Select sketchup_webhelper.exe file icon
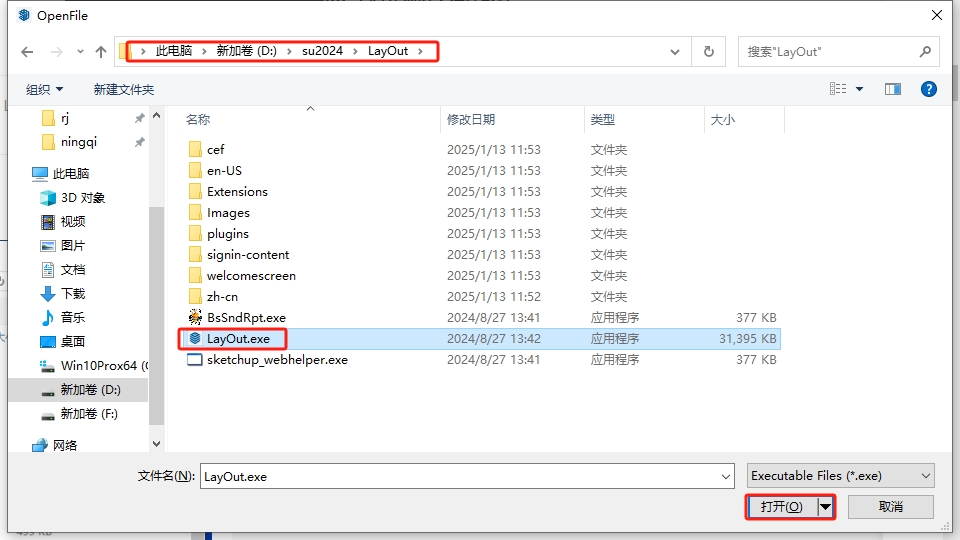Screen dimensions: 960x540 point(195,359)
